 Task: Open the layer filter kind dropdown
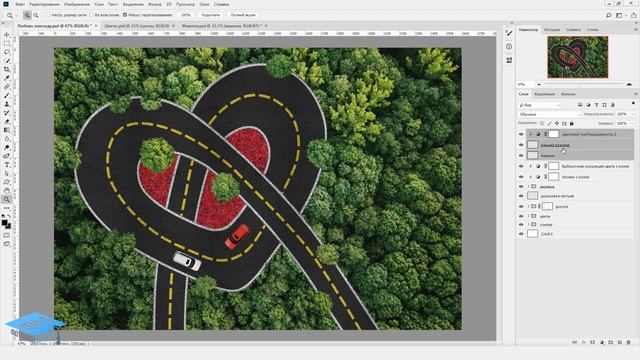(539, 105)
